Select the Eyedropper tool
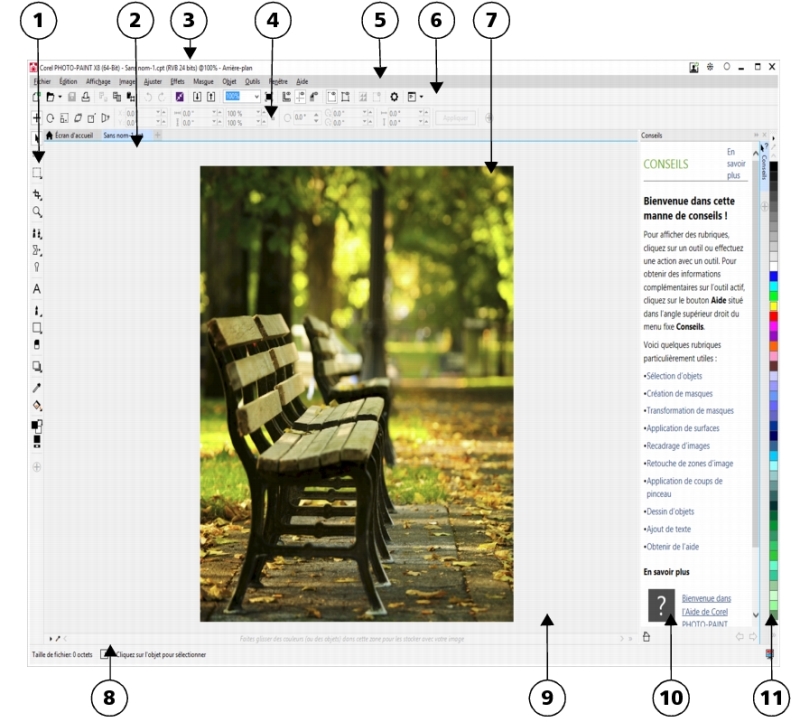This screenshot has width=800, height=722. (37, 386)
